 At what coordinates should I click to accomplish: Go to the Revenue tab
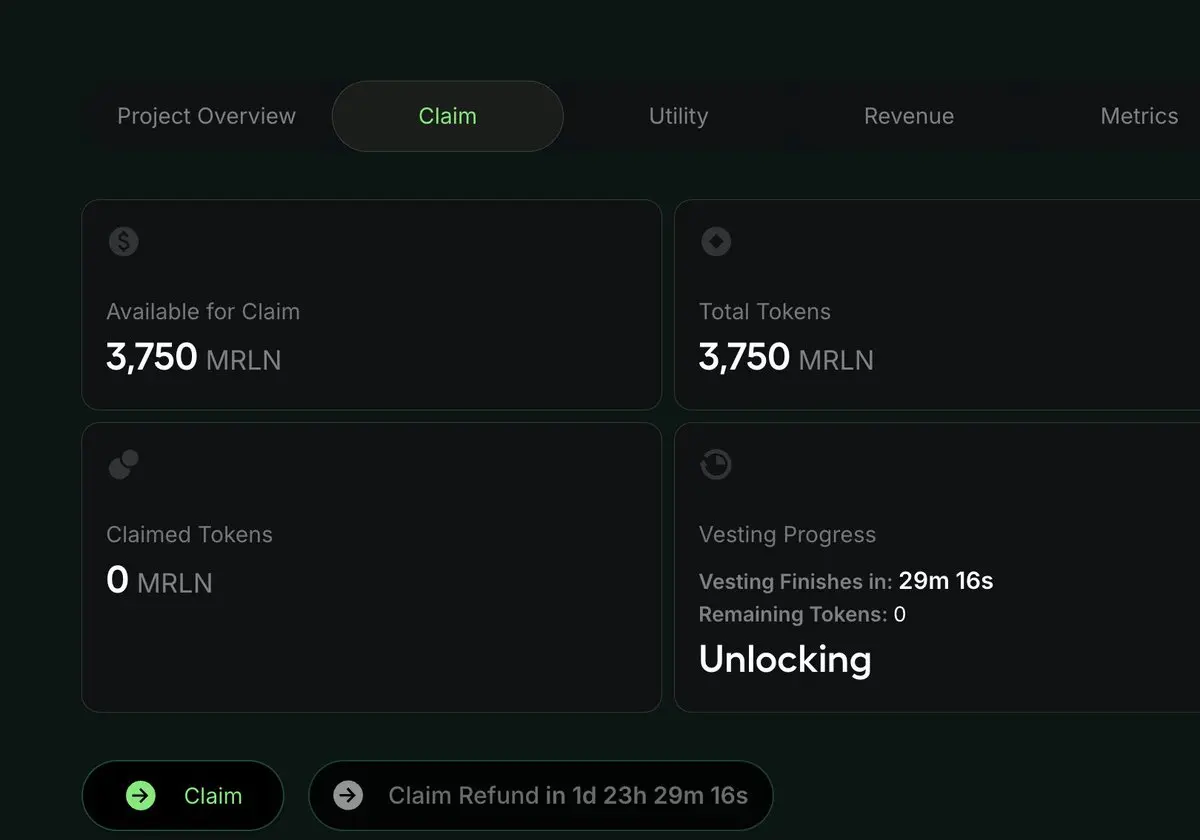point(909,116)
